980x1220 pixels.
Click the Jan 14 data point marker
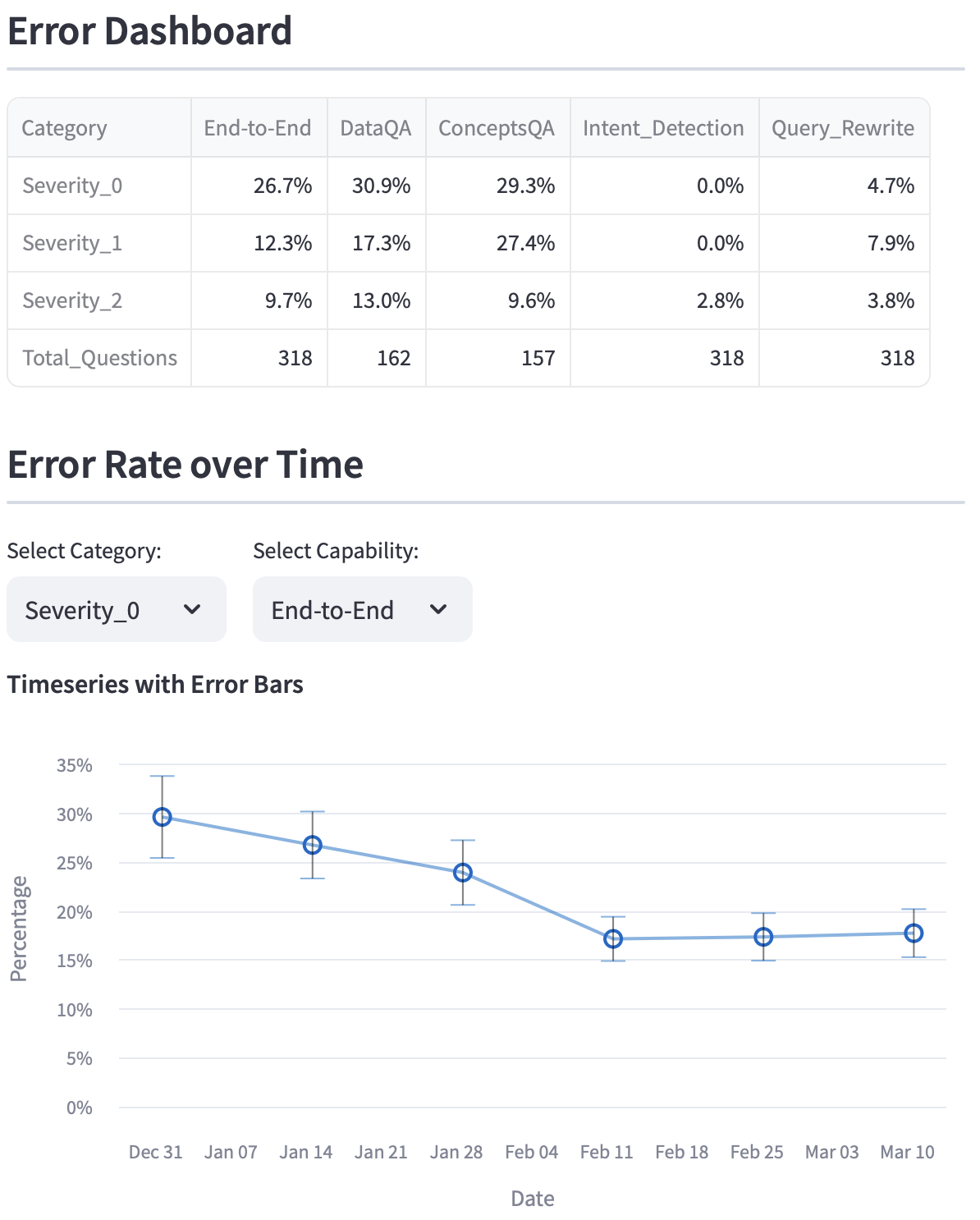point(313,845)
